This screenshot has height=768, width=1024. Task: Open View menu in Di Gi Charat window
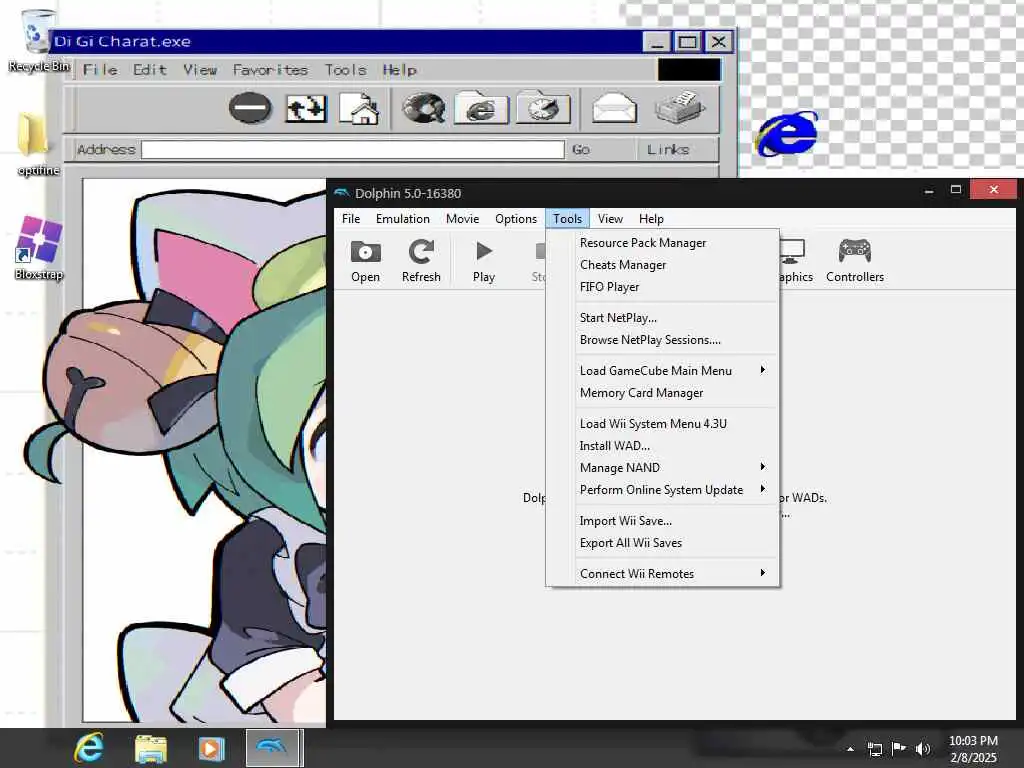pos(200,69)
